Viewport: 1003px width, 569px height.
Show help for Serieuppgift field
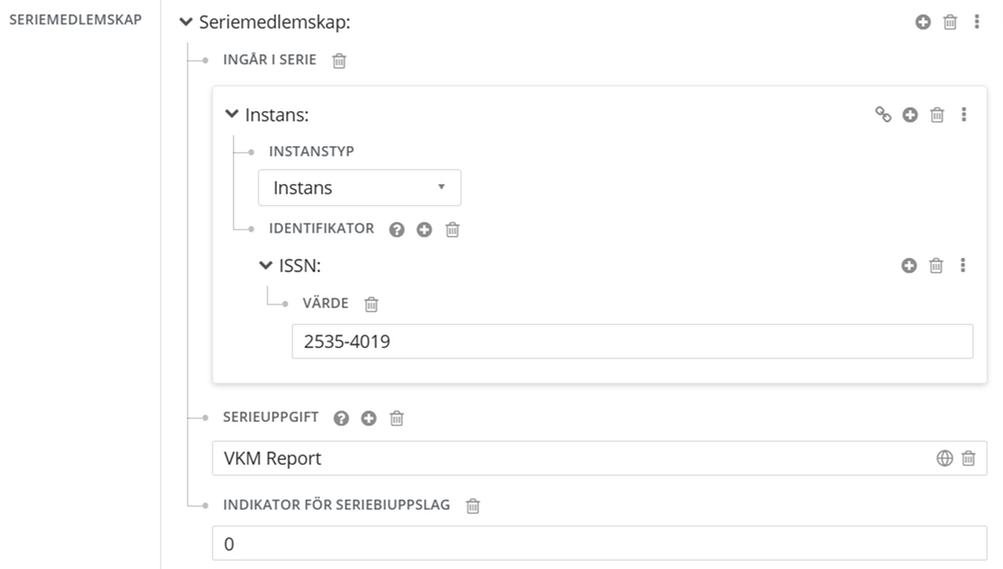point(341,418)
